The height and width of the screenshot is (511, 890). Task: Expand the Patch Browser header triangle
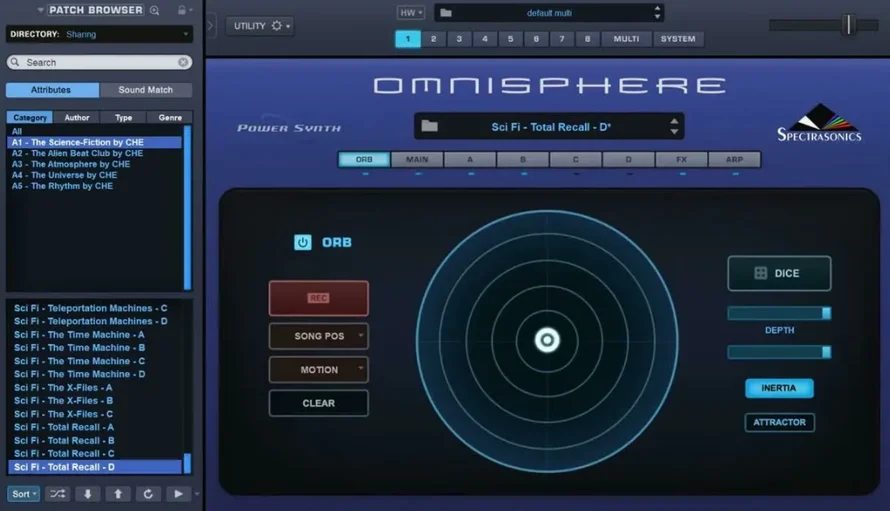pos(40,10)
